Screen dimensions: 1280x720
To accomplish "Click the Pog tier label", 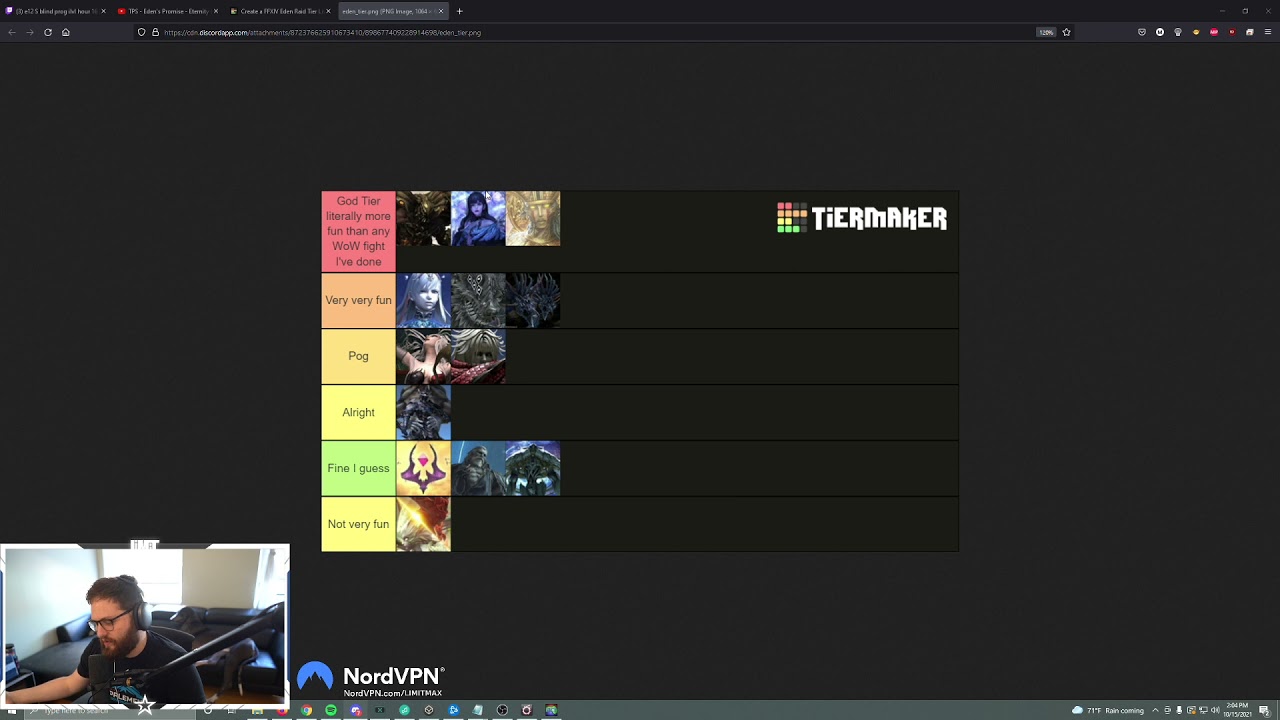I will tap(358, 356).
